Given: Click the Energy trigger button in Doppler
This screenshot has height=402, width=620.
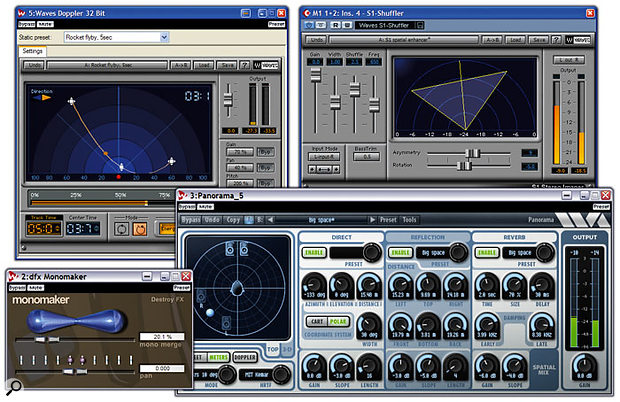Looking at the screenshot, I should tap(167, 228).
